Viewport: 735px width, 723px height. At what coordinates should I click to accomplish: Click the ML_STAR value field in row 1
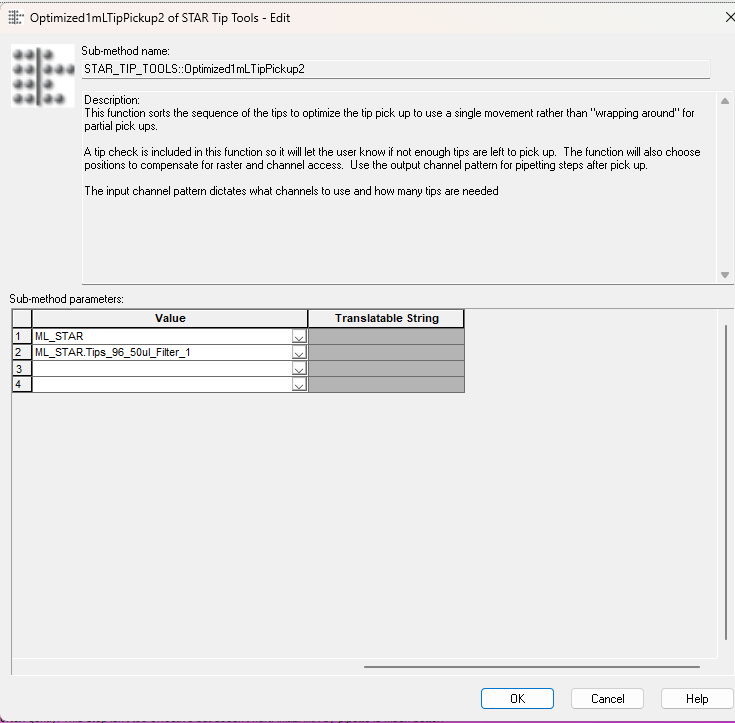point(160,337)
